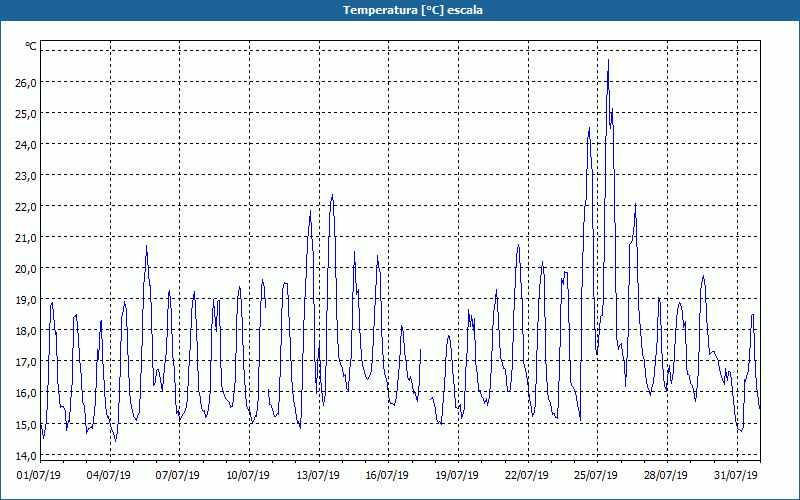800x500 pixels.
Task: Click the 17,0 y-axis value
Action: (x=26, y=362)
